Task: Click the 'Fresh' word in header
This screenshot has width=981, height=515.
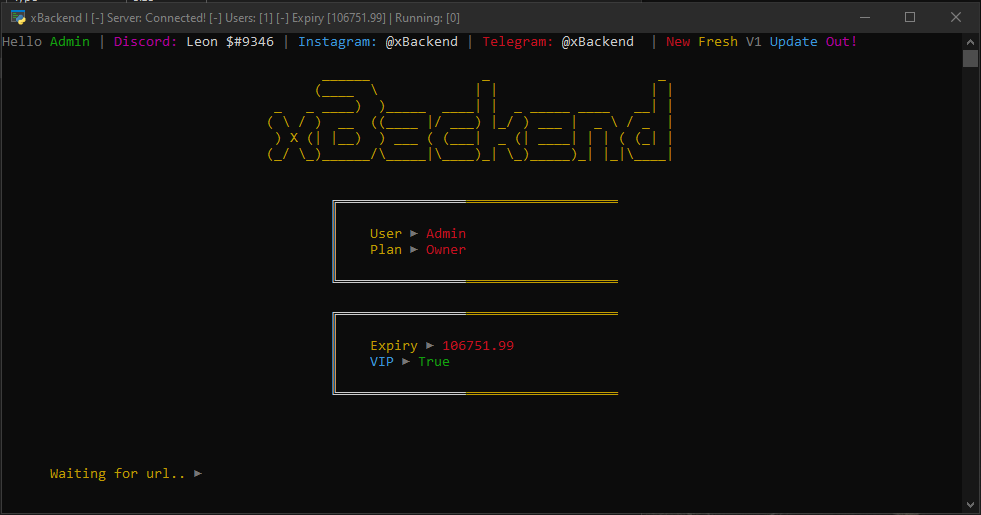Action: click(718, 41)
